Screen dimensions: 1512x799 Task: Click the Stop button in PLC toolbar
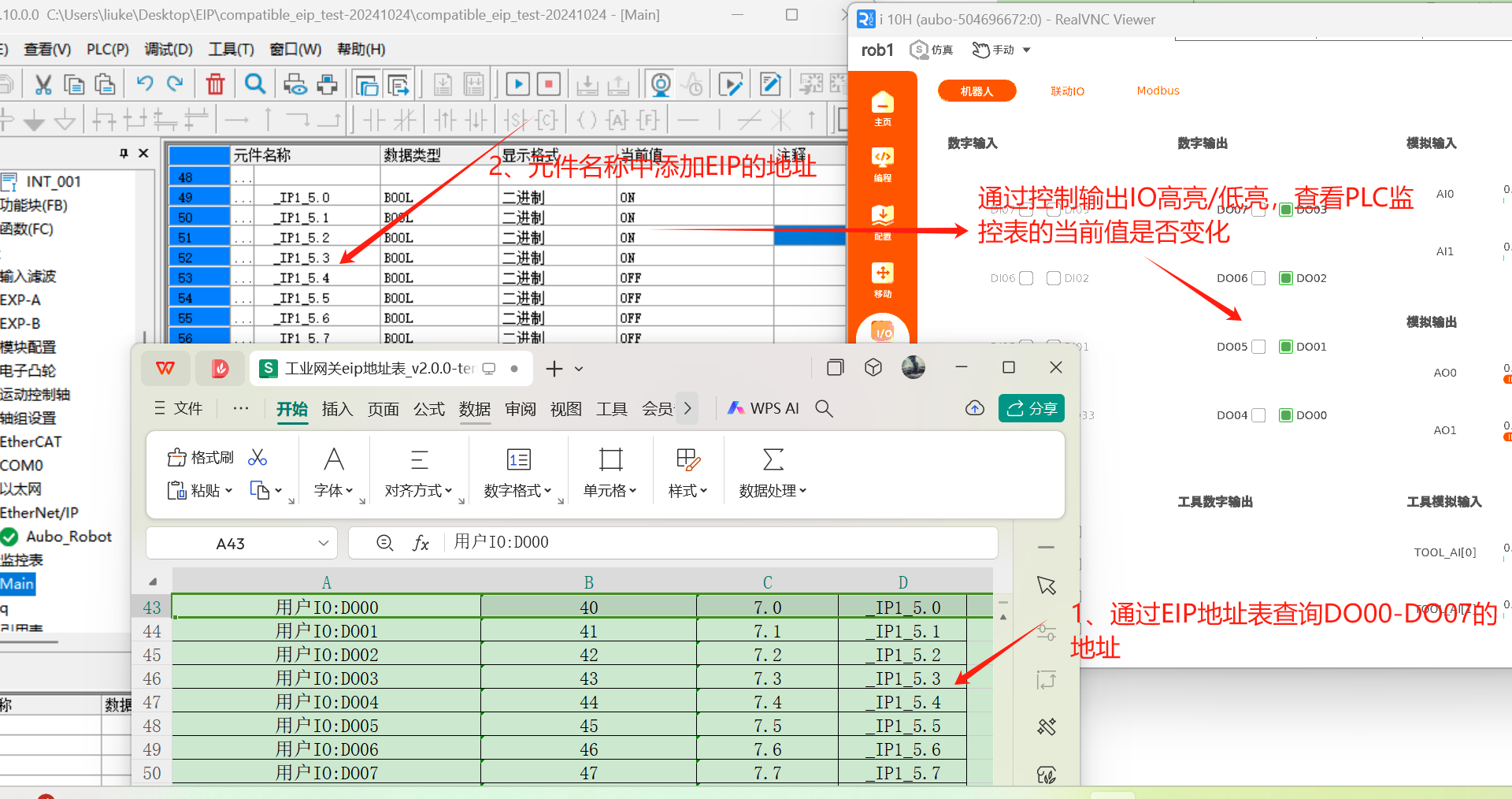click(x=549, y=84)
